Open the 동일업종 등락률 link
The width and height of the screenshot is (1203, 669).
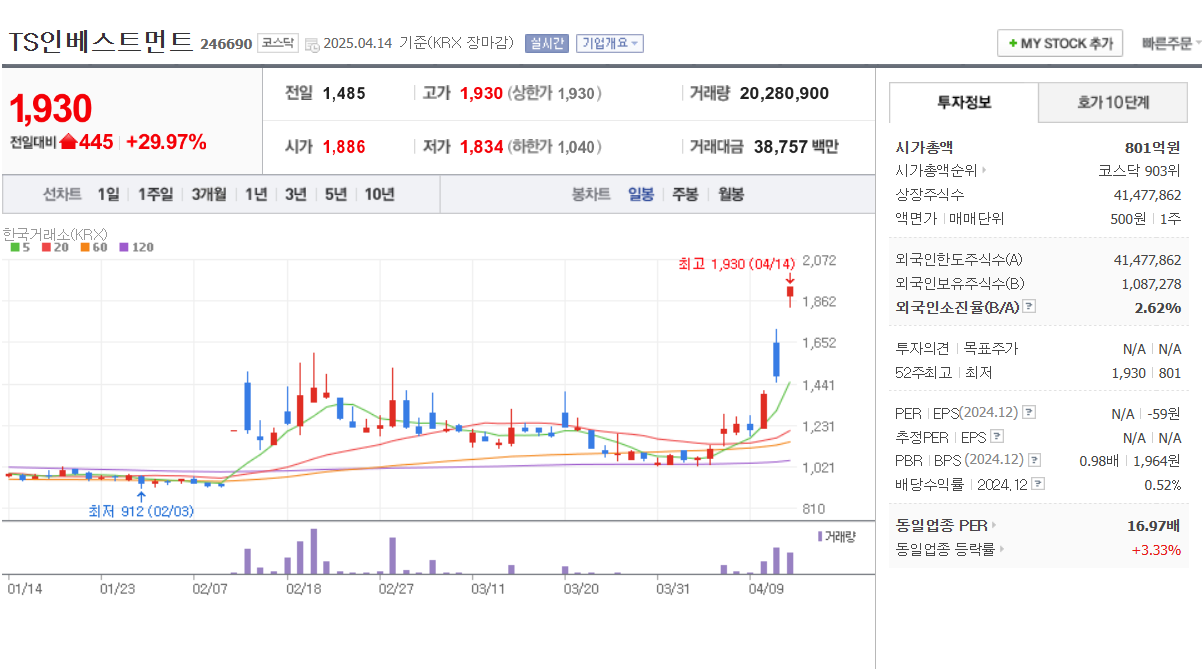(x=945, y=549)
